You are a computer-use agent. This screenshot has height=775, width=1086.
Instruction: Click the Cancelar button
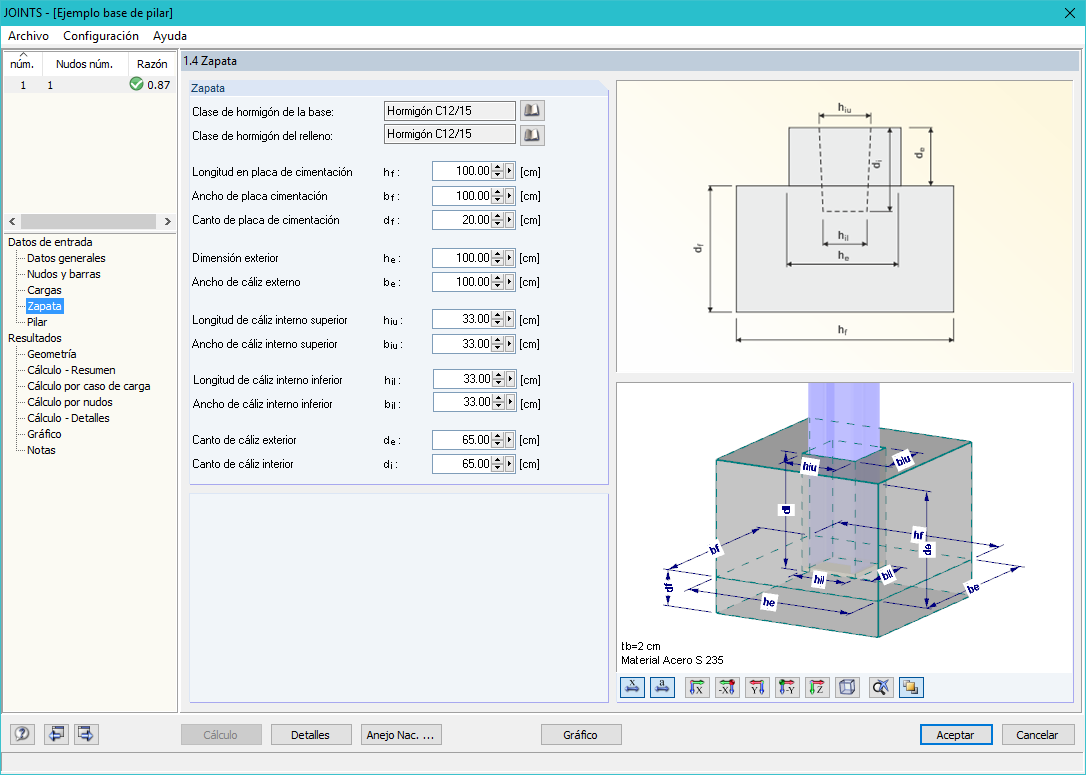1037,735
